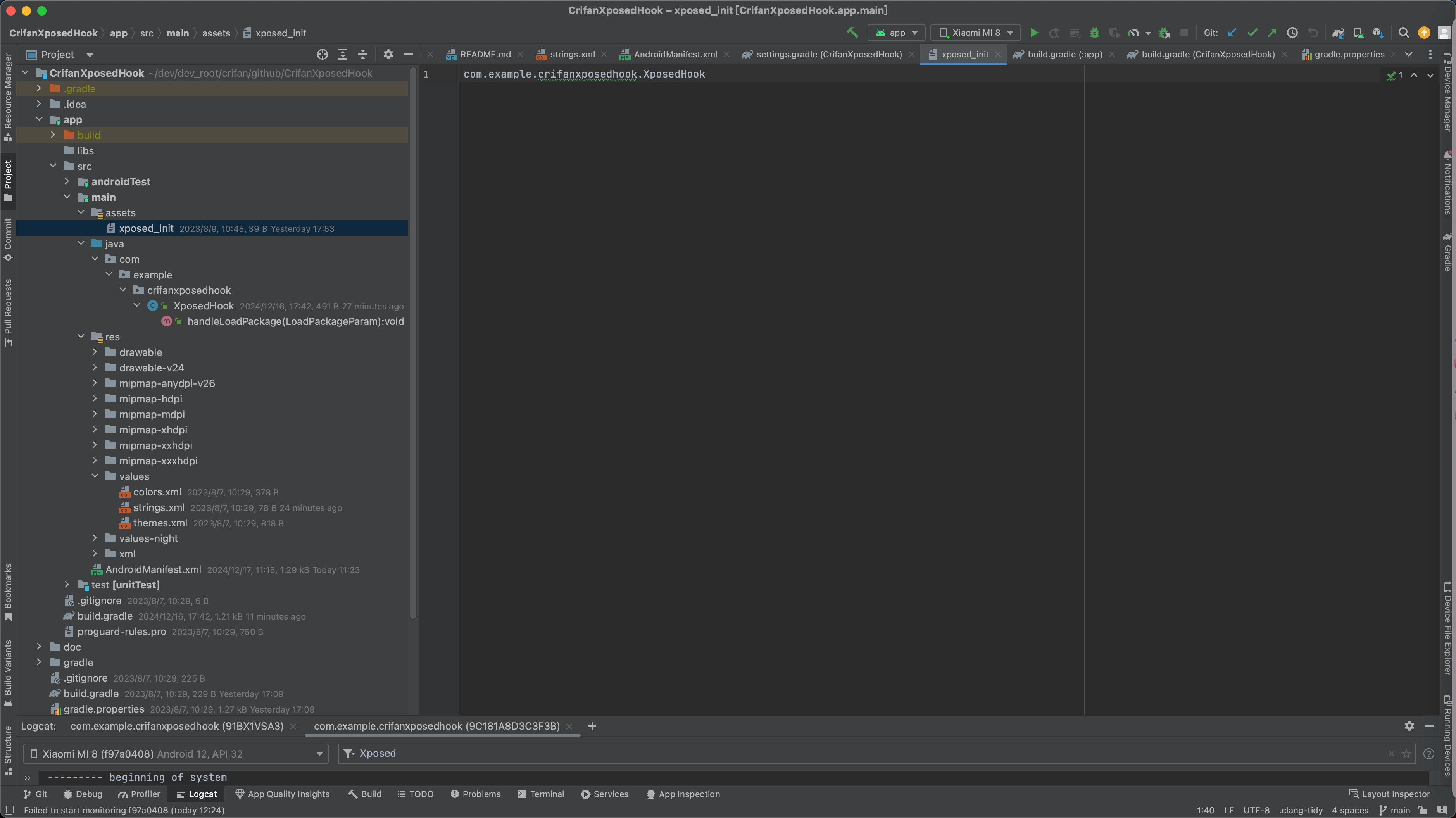Open the Terminal tool window

540,794
